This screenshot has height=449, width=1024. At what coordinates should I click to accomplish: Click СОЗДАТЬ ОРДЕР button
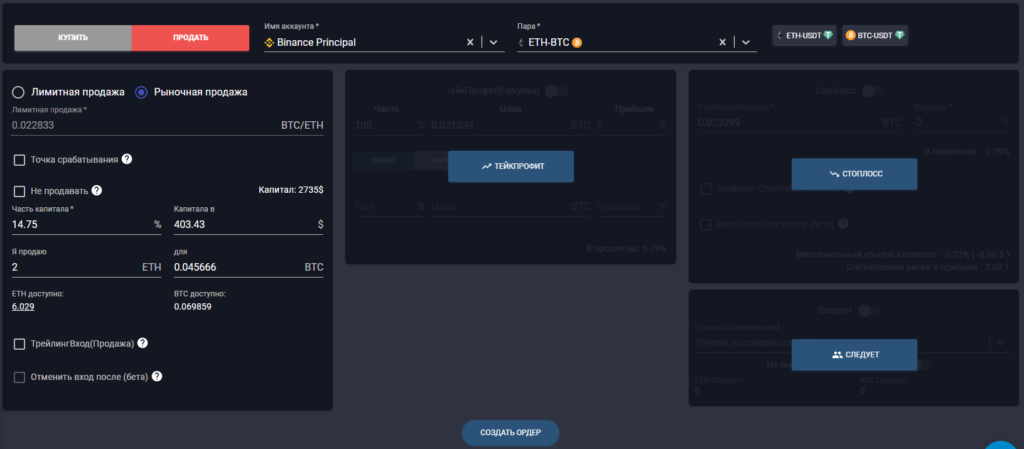(511, 433)
